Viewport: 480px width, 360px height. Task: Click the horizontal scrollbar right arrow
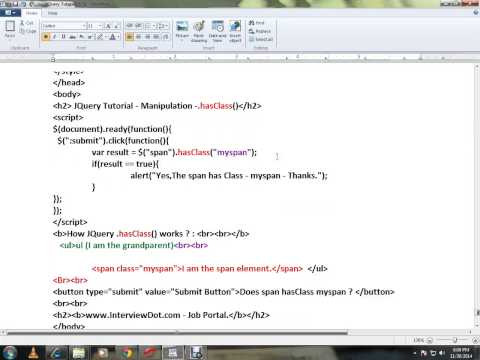click(x=470, y=332)
